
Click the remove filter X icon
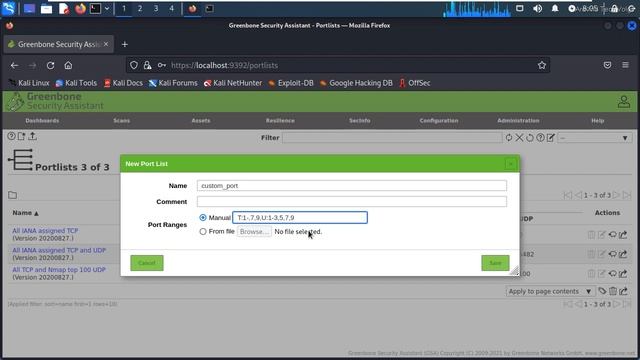[x=519, y=138]
